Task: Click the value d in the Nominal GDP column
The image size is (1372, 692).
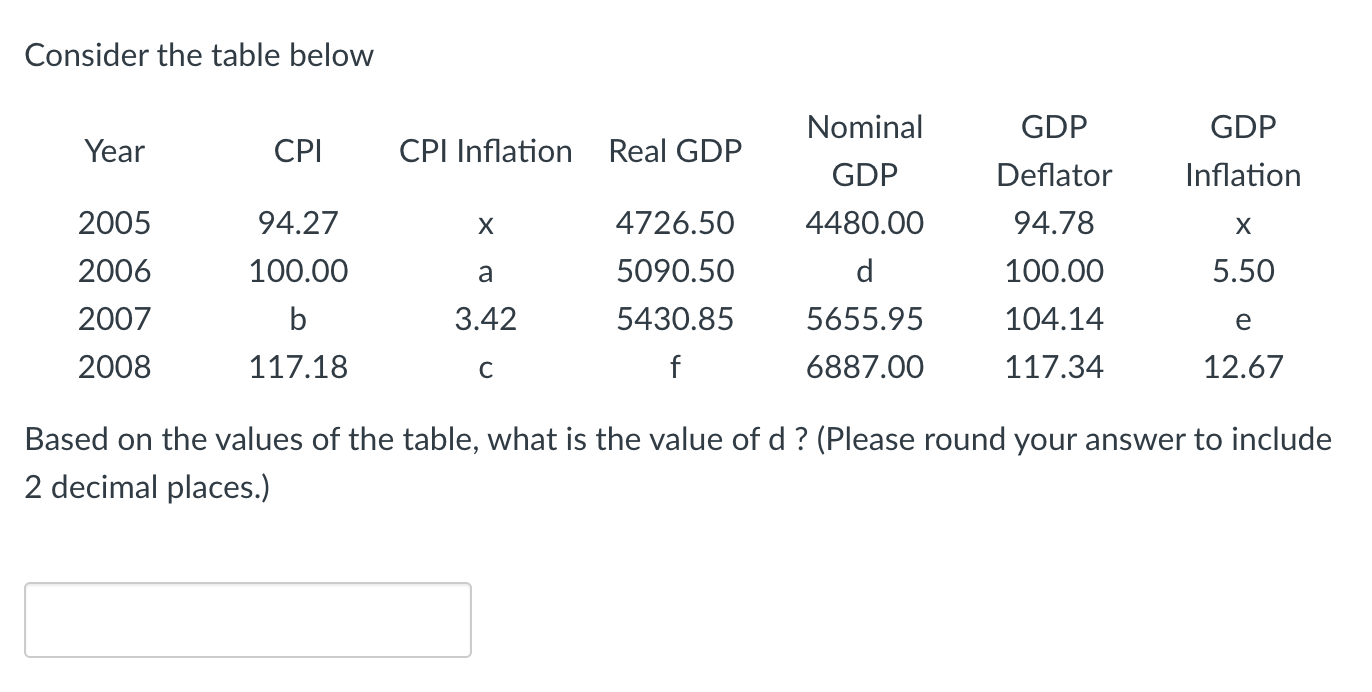Action: point(864,271)
